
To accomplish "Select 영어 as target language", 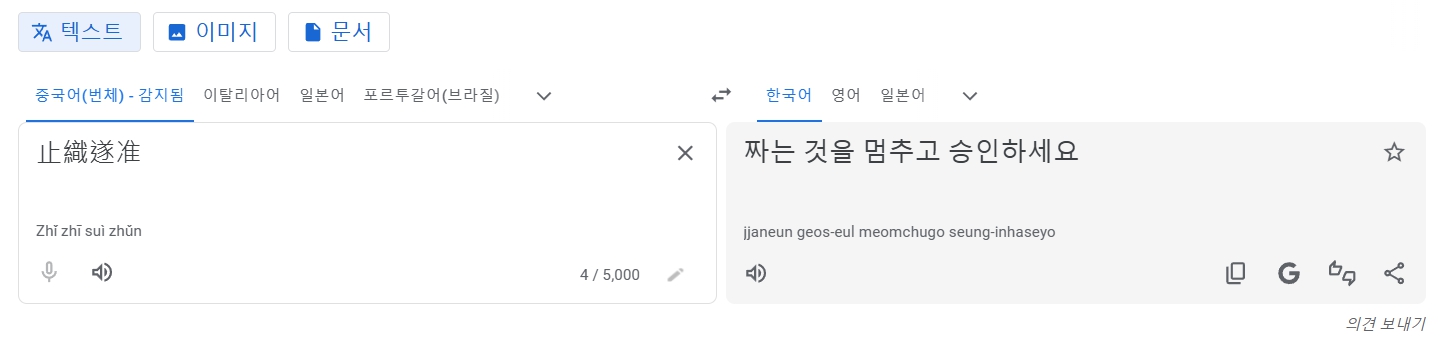I will (846, 96).
